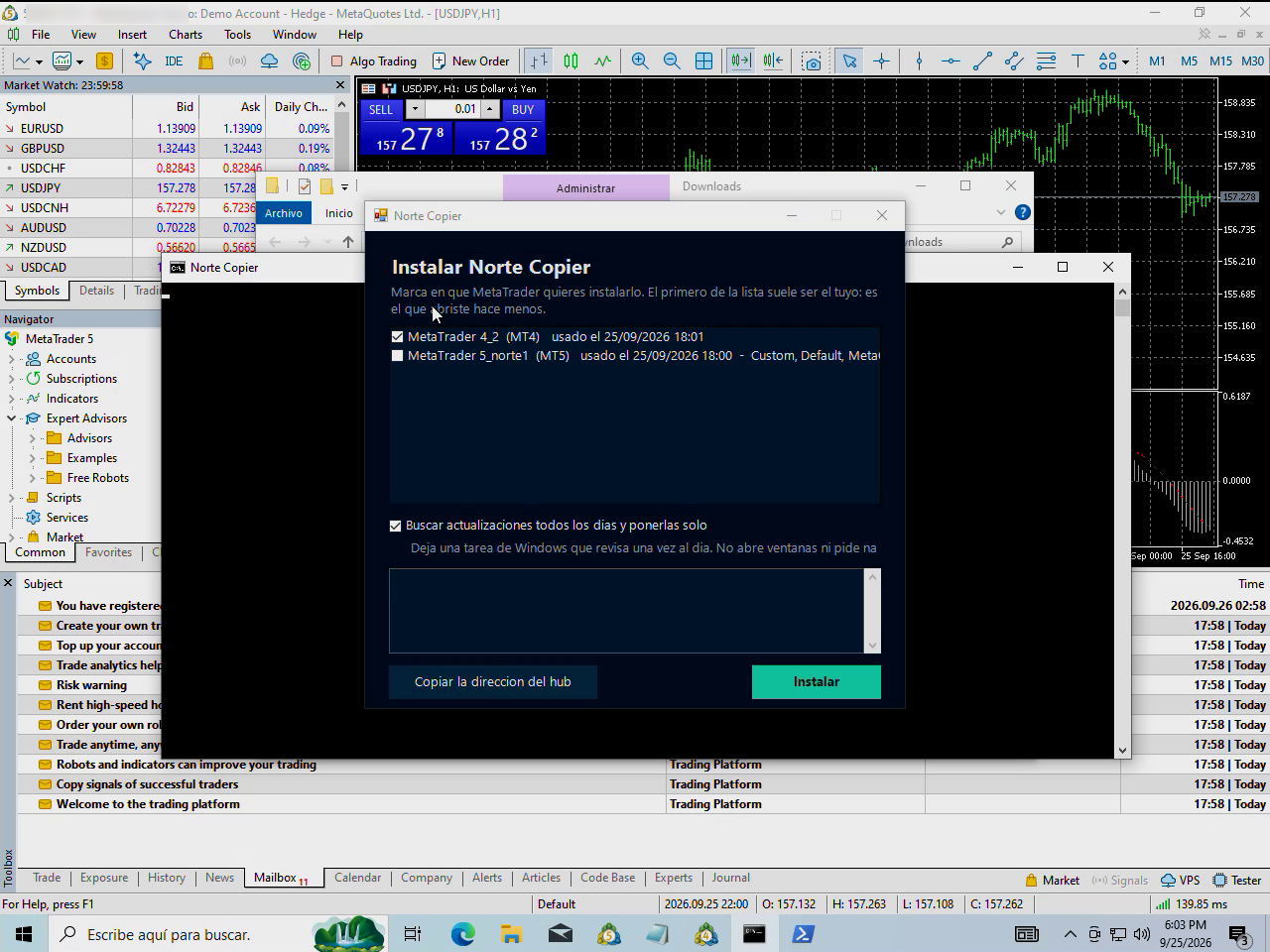Image resolution: width=1270 pixels, height=952 pixels.
Task: Expand the Scripts node in Navigator
Action: tap(12, 498)
